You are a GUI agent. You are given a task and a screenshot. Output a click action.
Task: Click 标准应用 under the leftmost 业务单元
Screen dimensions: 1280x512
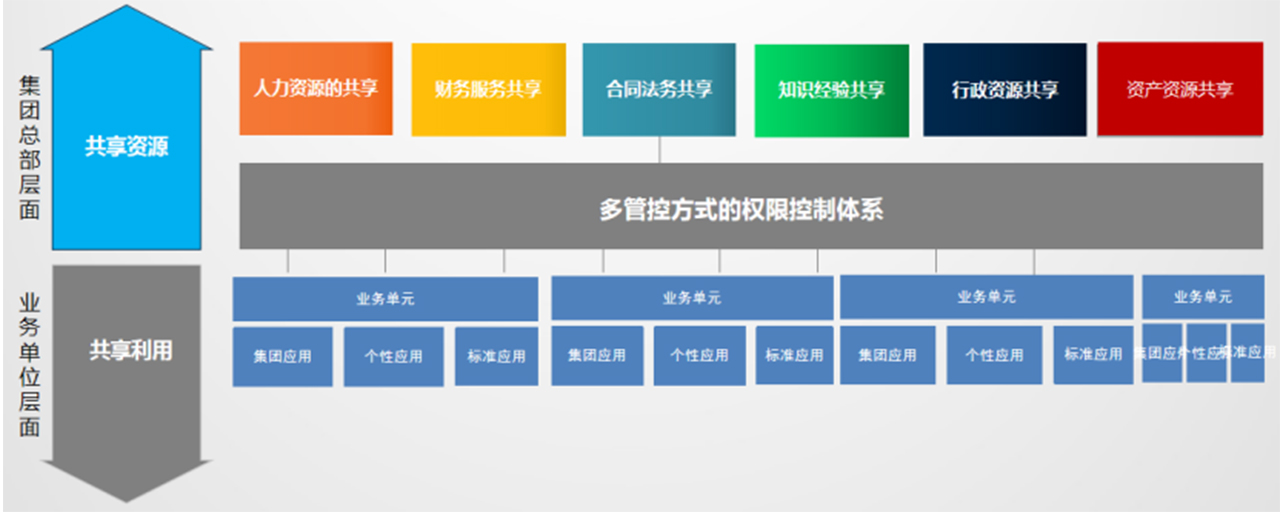(496, 356)
